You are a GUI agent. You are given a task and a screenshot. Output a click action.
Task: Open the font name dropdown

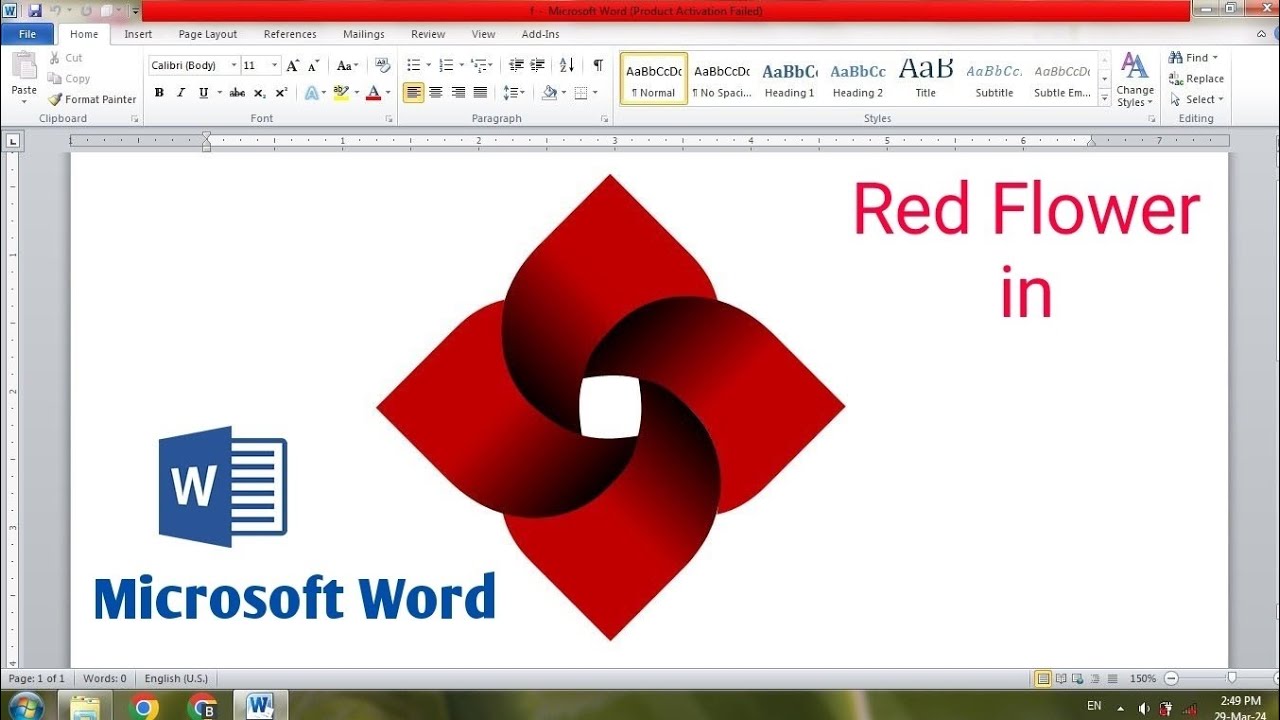pyautogui.click(x=234, y=66)
